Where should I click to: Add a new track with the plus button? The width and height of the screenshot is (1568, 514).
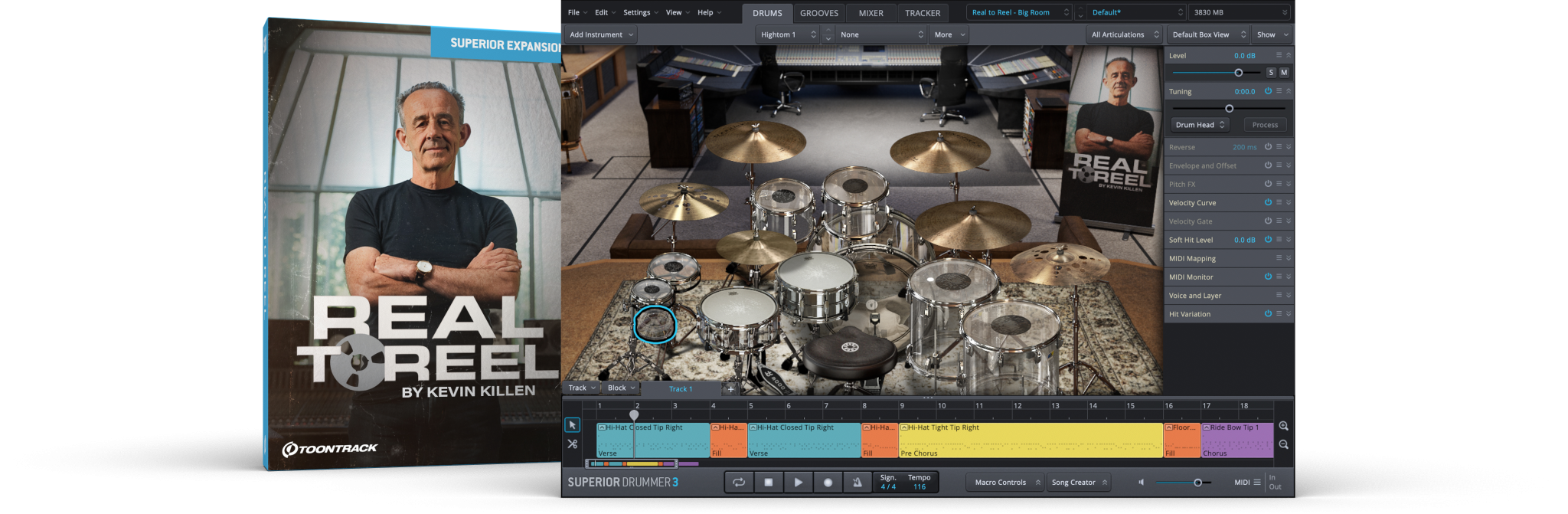coord(730,389)
